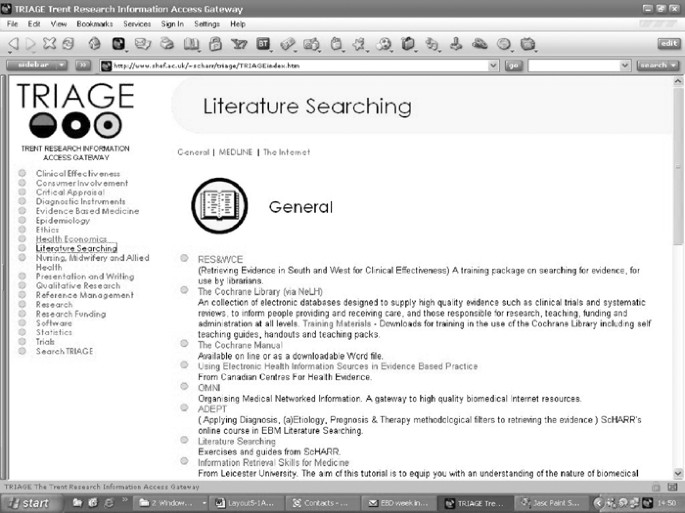Viewport: 685px width, 513px height.
Task: Open the RES&WCE resource link
Action: [220, 259]
